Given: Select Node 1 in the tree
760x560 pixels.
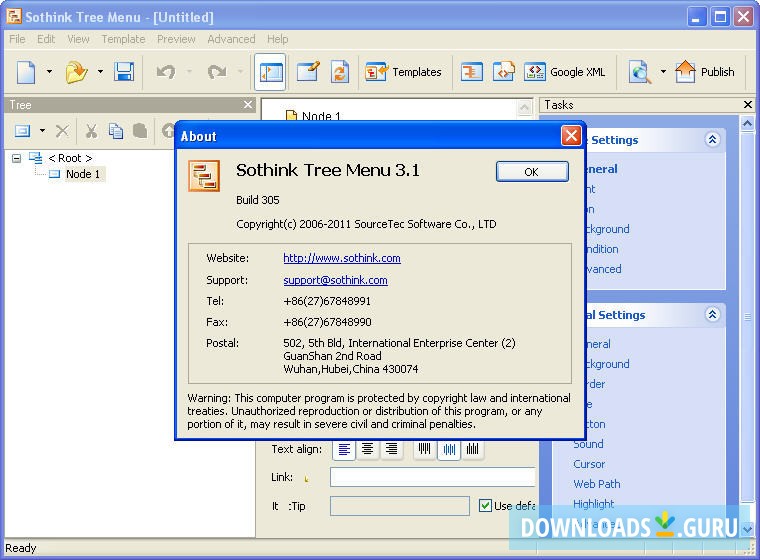Looking at the screenshot, I should [x=83, y=174].
